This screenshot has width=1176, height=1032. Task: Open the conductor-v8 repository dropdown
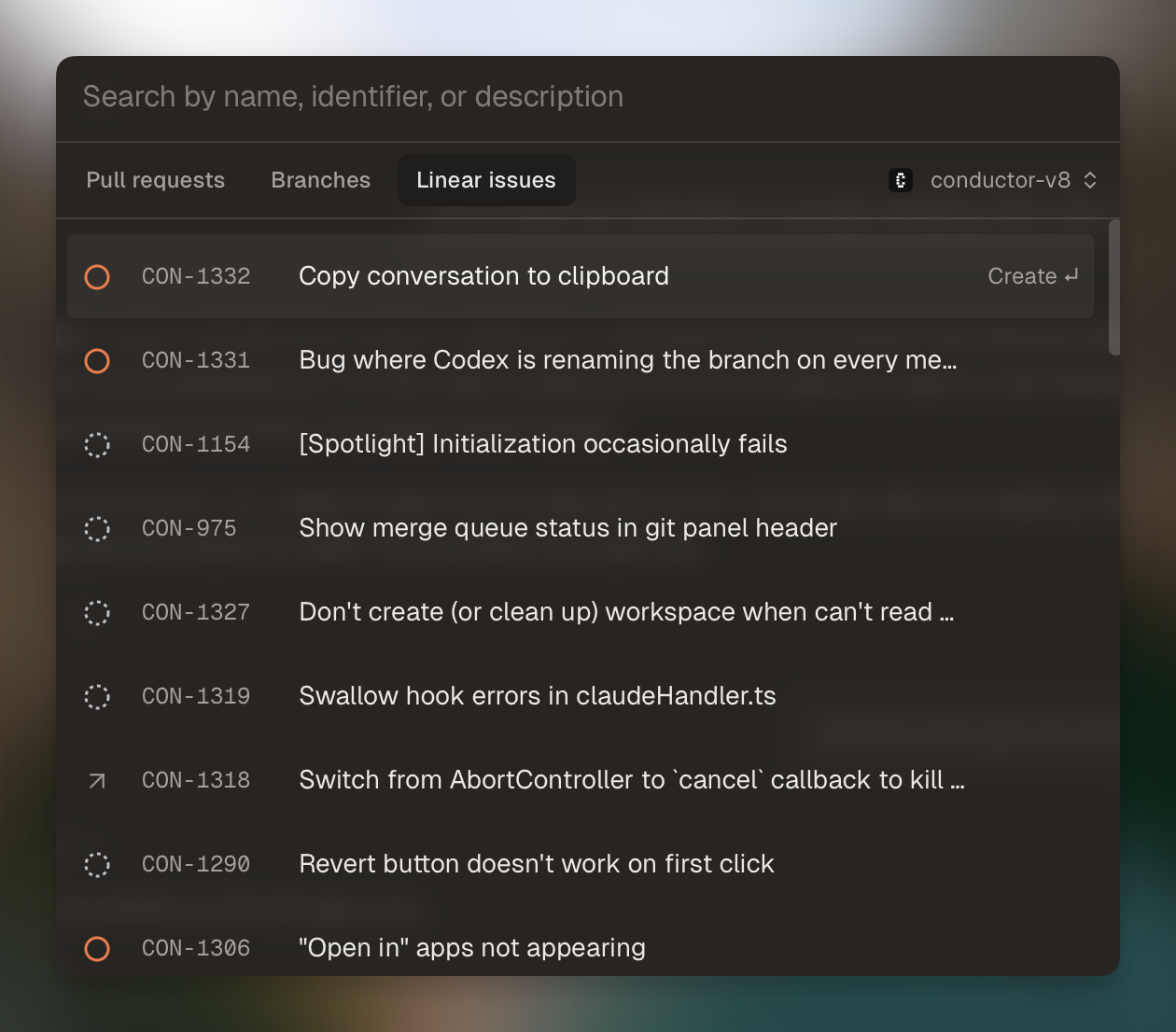click(1000, 180)
